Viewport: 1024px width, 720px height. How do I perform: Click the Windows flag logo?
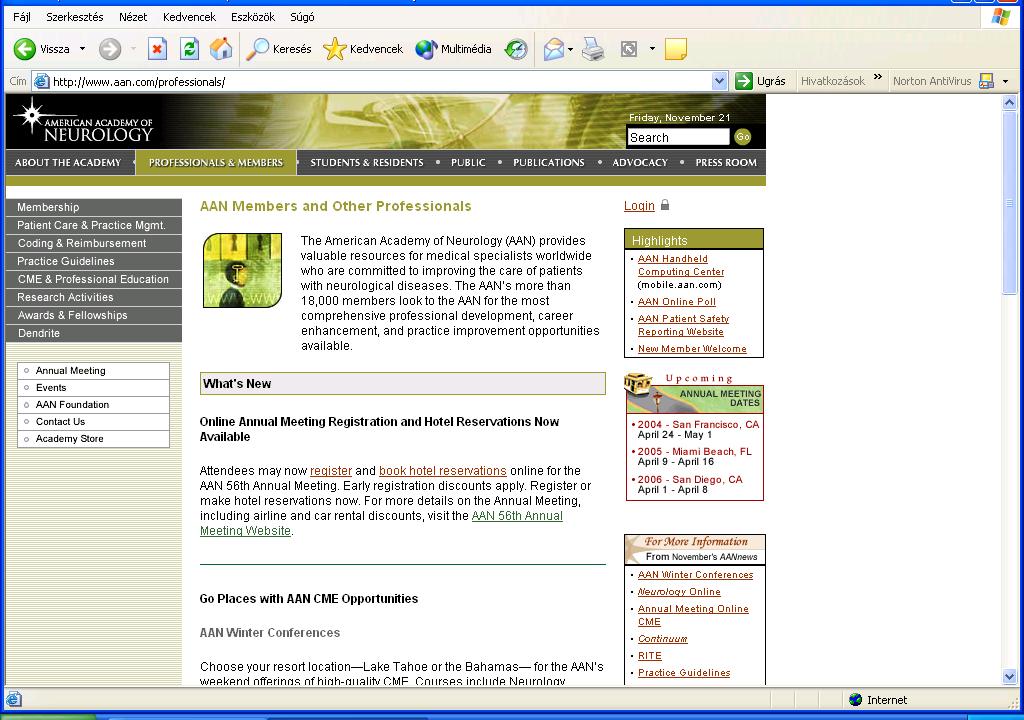coord(1000,17)
